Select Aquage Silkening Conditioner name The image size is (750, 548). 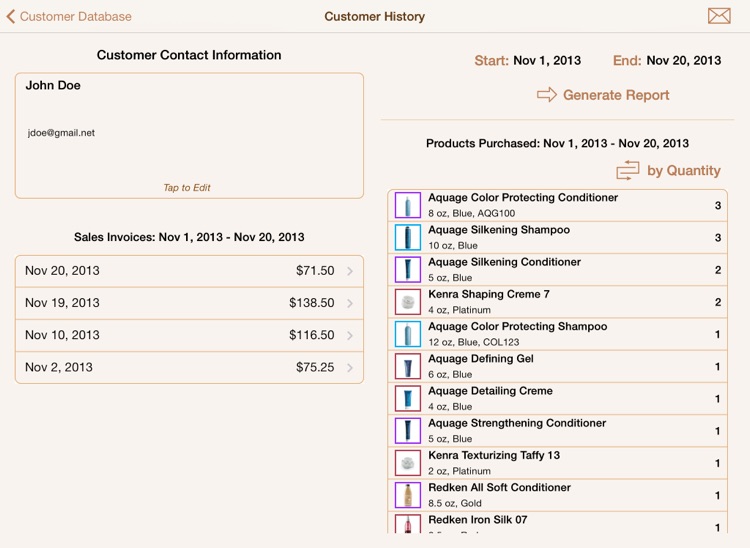pos(504,262)
